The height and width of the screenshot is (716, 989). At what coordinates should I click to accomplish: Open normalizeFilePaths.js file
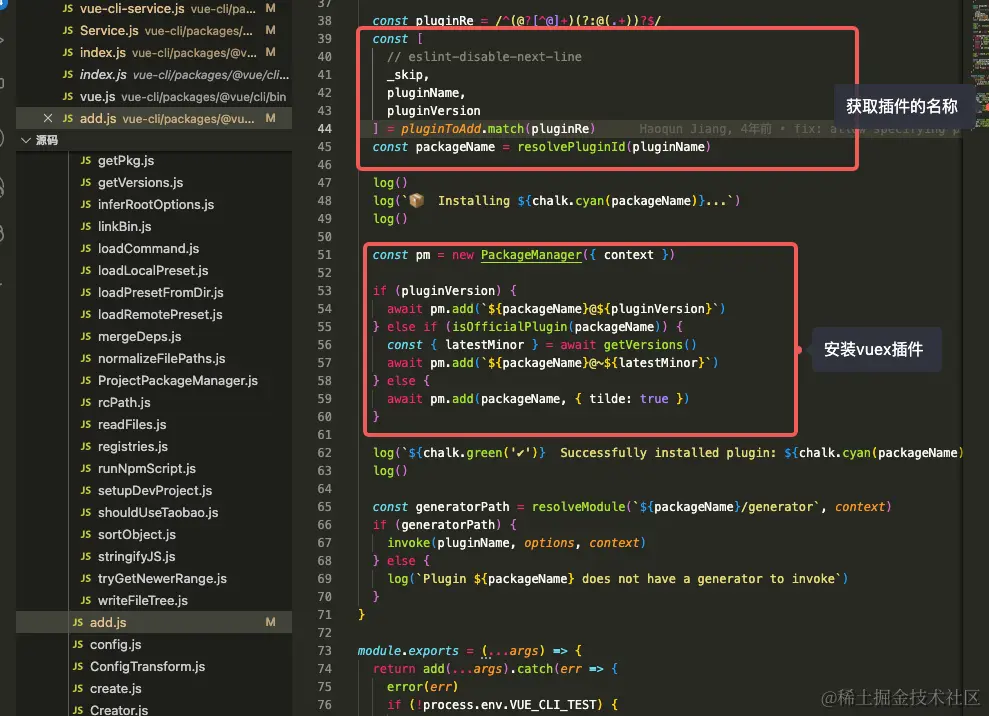(x=161, y=358)
